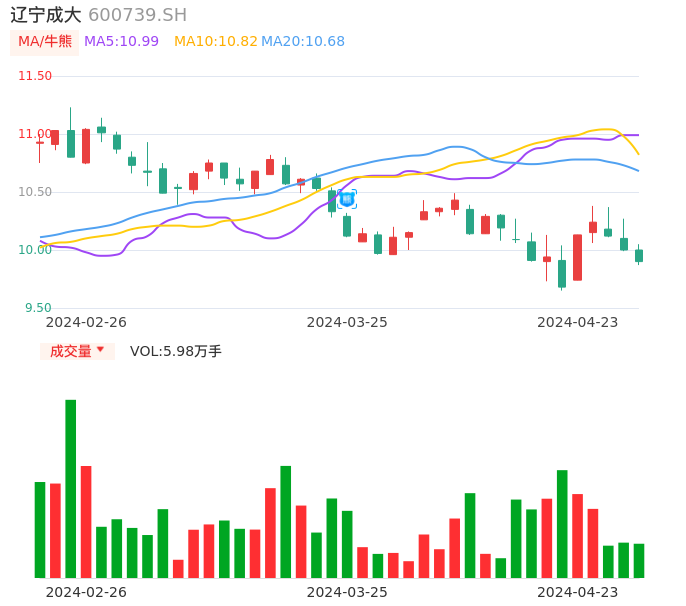Click the VOL:5.98万手 volume label
This screenshot has width=686, height=606.
pyautogui.click(x=176, y=351)
